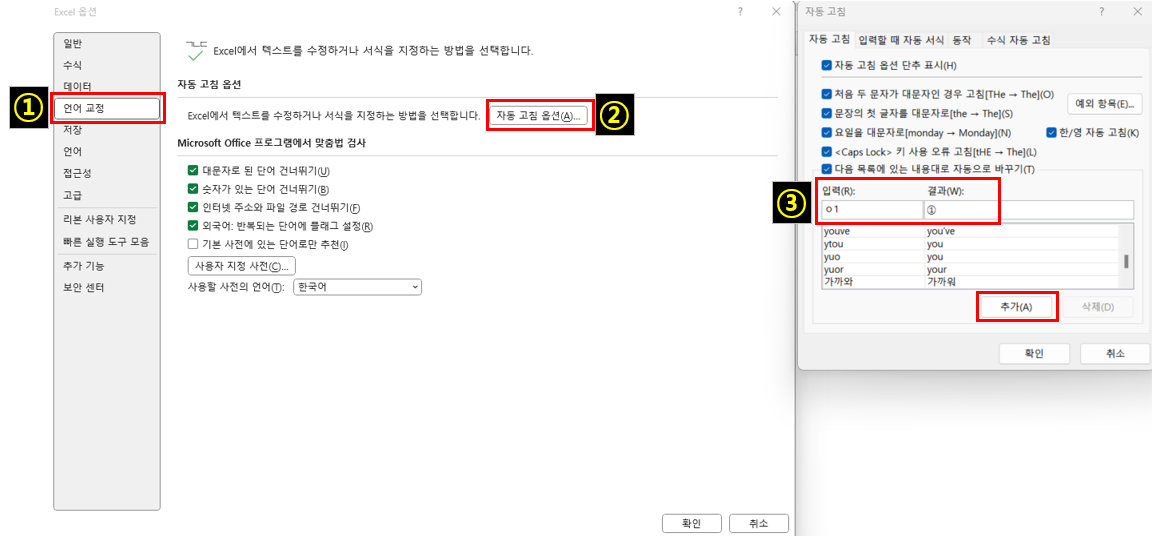Image resolution: width=1152 pixels, height=536 pixels.
Task: Click 취소 in 자동 고침 dialog
Action: tap(1115, 353)
